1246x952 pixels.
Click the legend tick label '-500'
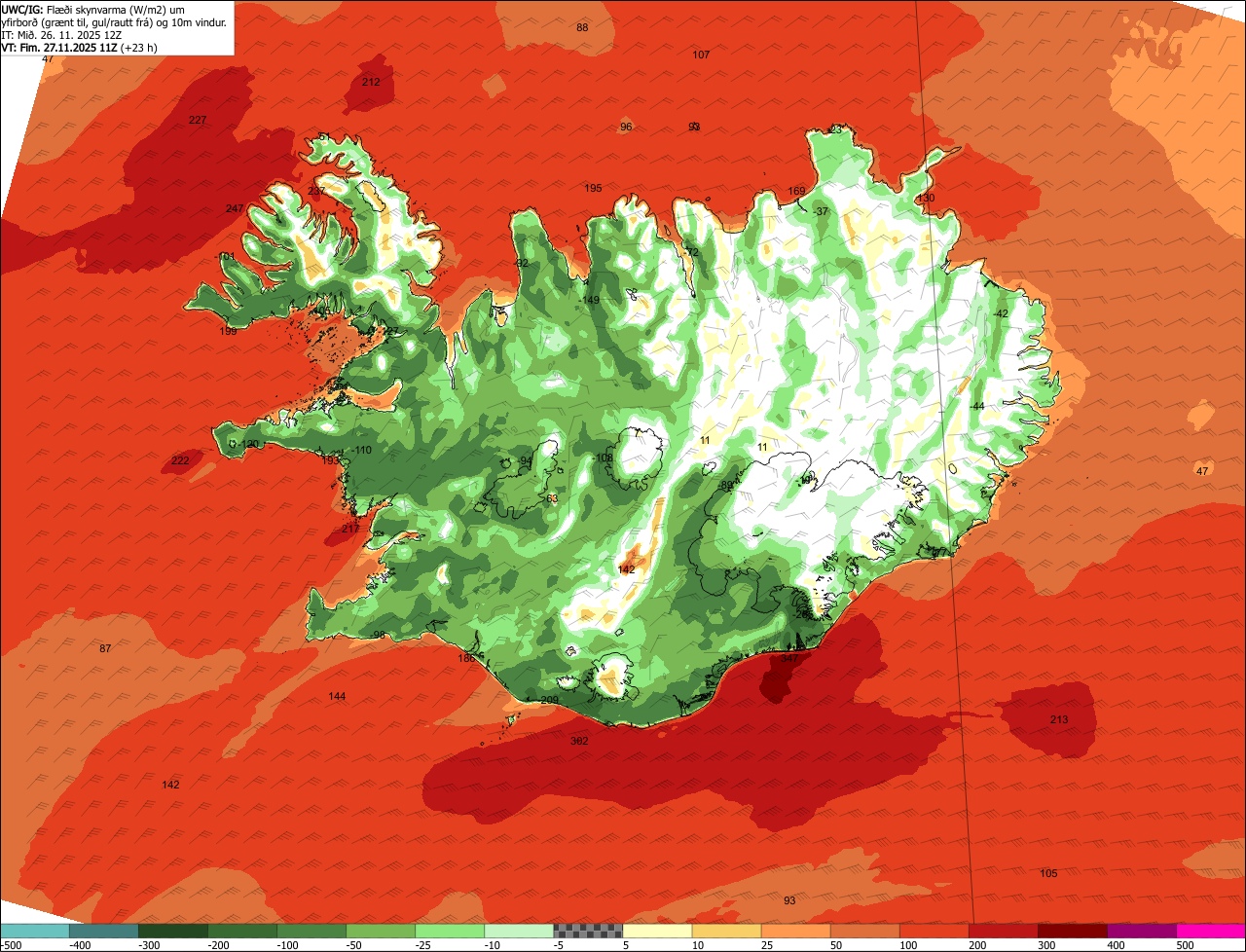[11, 945]
